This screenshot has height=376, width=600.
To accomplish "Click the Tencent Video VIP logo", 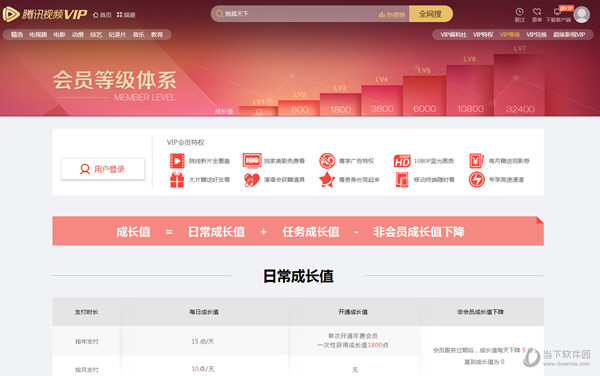I will click(45, 14).
